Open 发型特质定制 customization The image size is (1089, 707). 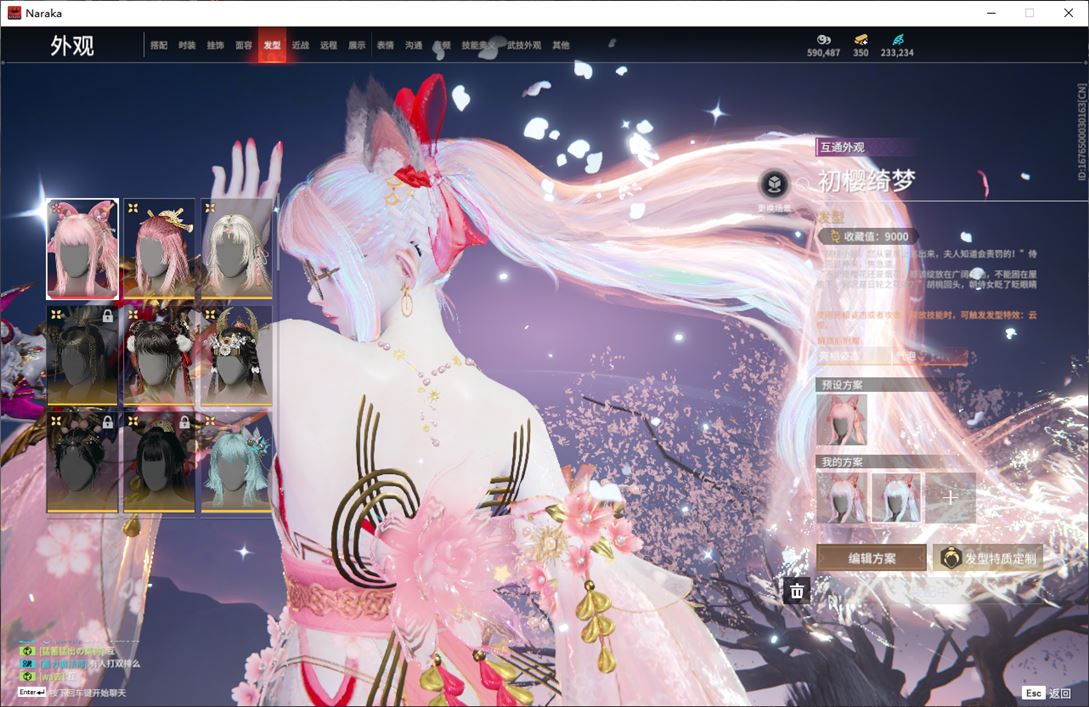tap(988, 558)
